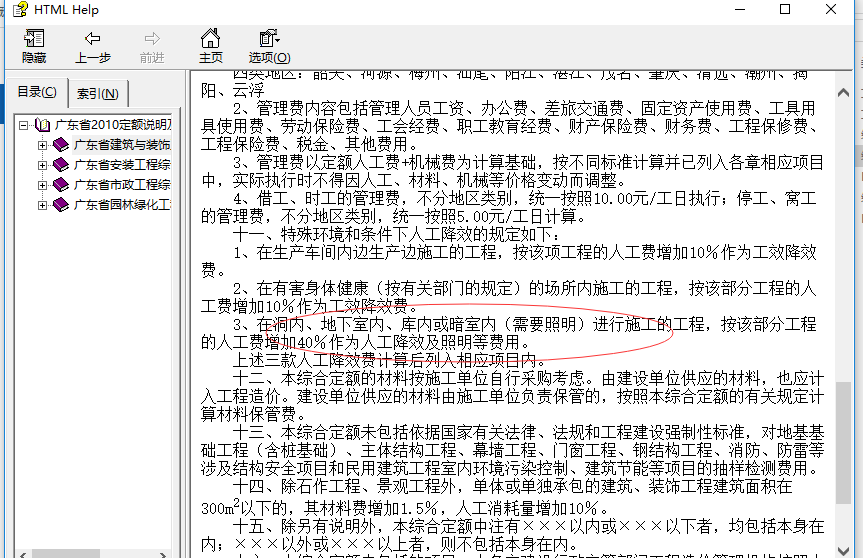Select 广东省建筑与装饰 in the tree
Image resolution: width=863 pixels, height=558 pixels.
click(x=122, y=145)
